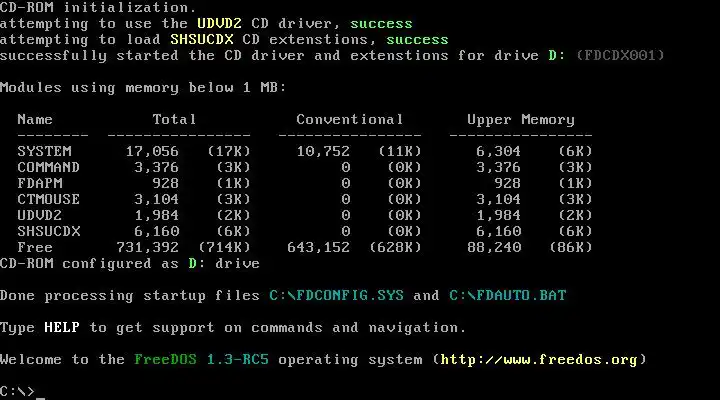Click the http://www.freedos.org URL text
This screenshot has width=720, height=400.
(x=539, y=359)
